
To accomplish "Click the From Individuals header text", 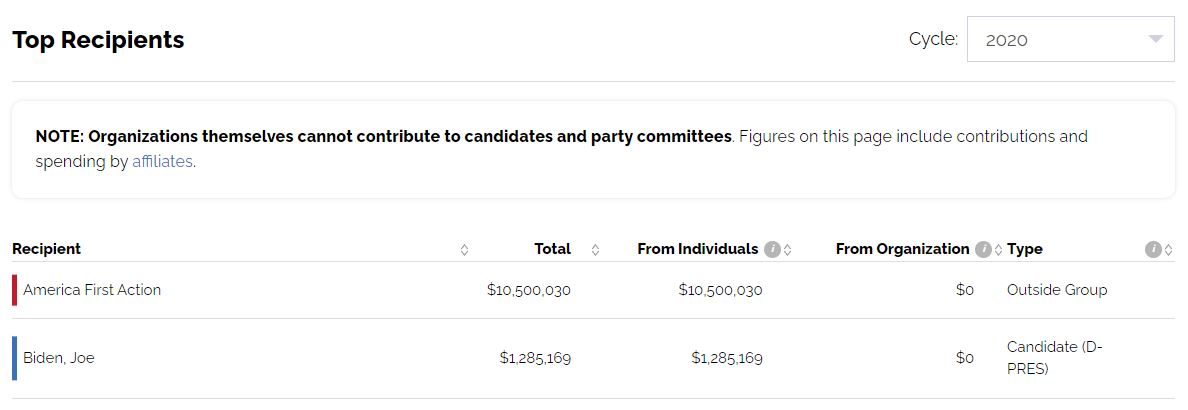I will click(x=698, y=249).
